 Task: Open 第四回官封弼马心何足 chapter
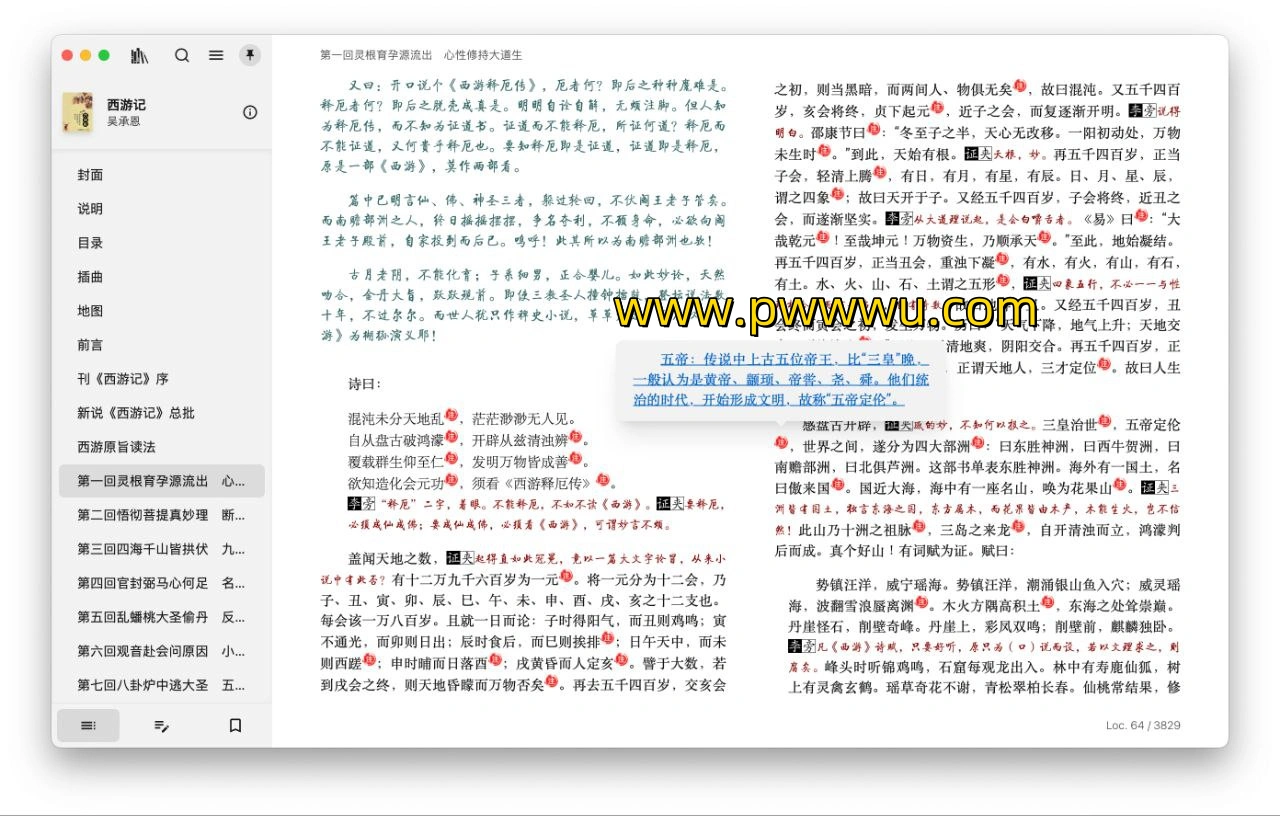[x=162, y=583]
